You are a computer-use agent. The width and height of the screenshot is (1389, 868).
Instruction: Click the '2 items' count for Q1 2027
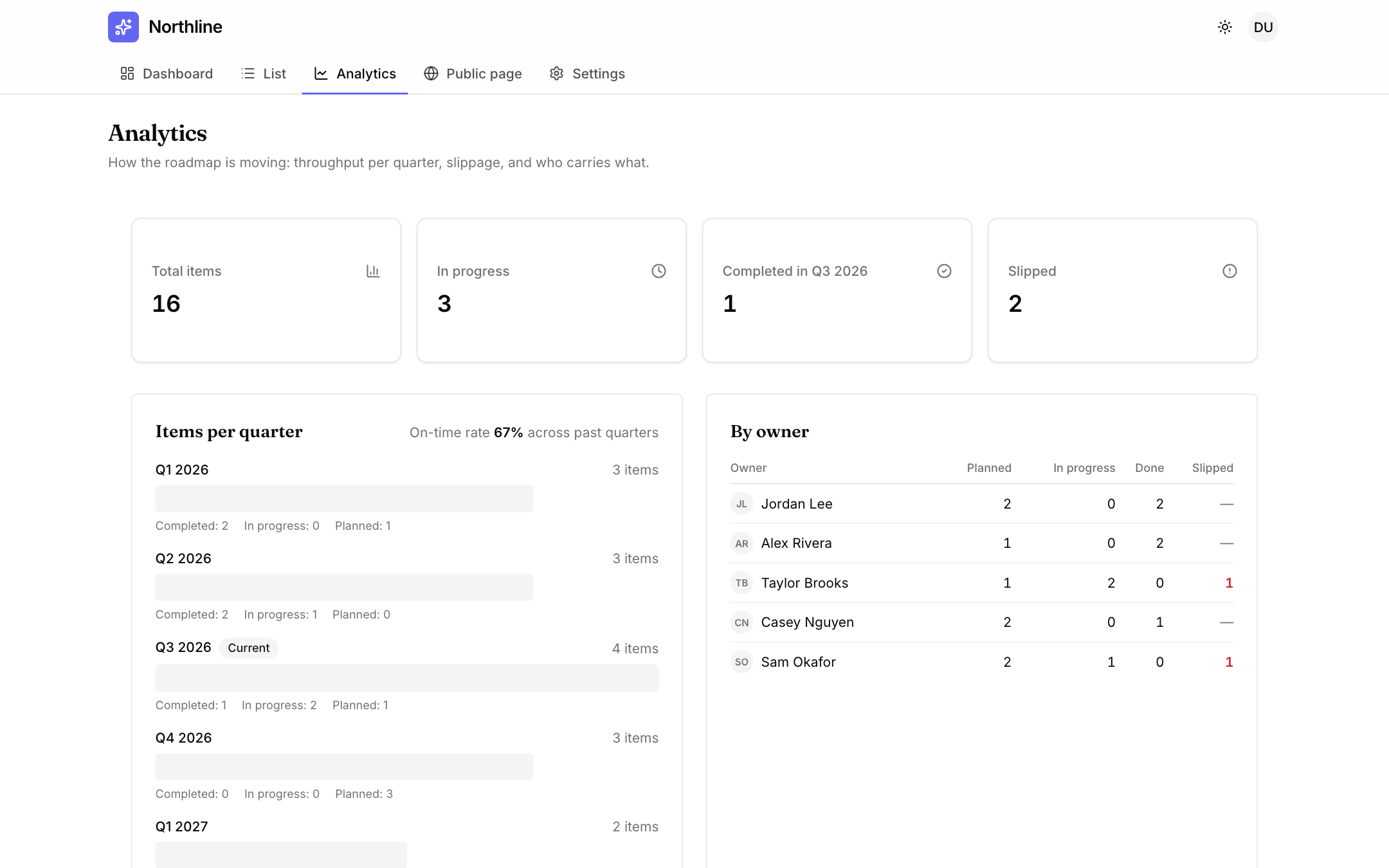[635, 827]
